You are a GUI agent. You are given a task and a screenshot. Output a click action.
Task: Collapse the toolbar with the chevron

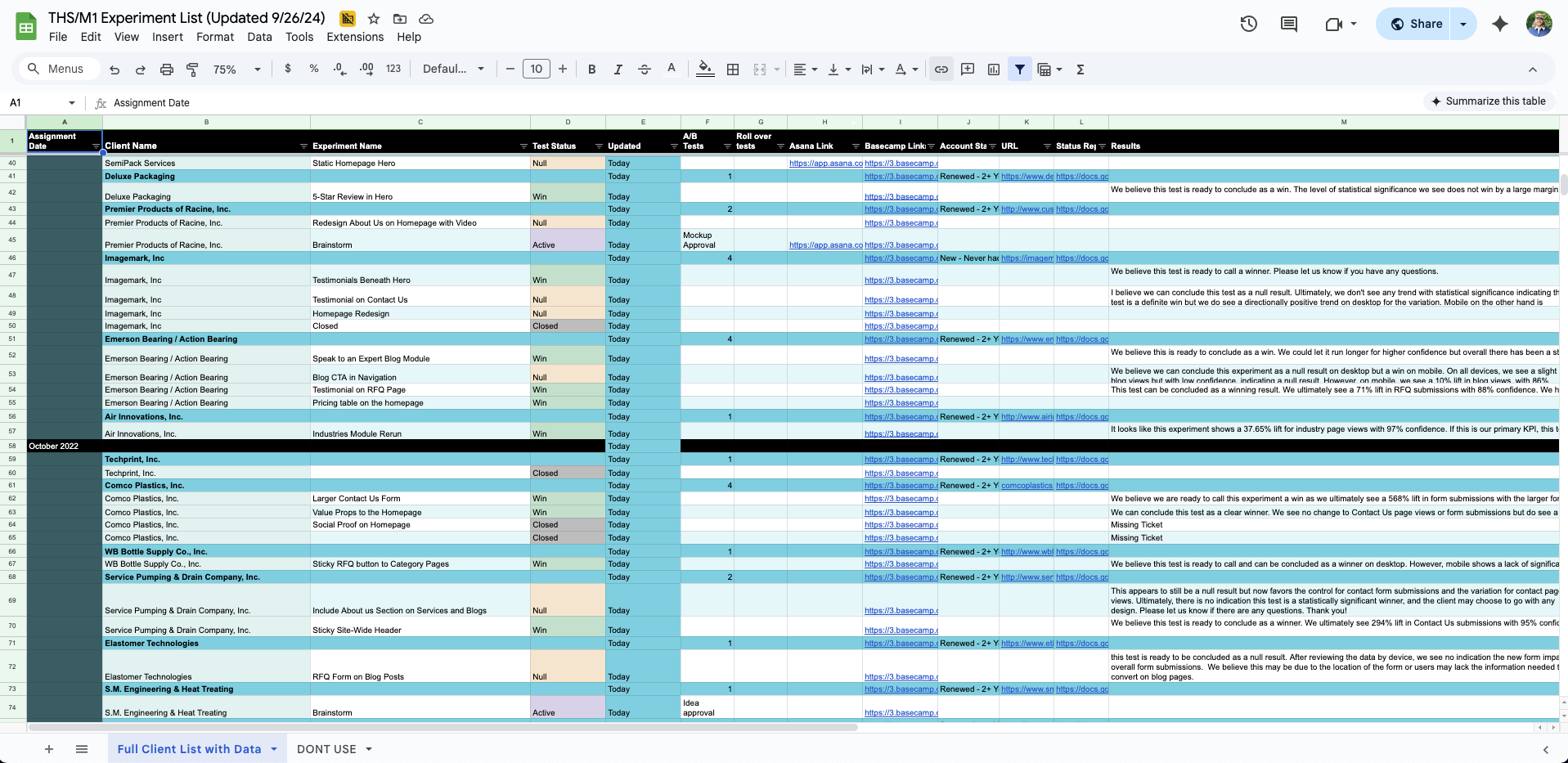[1533, 70]
